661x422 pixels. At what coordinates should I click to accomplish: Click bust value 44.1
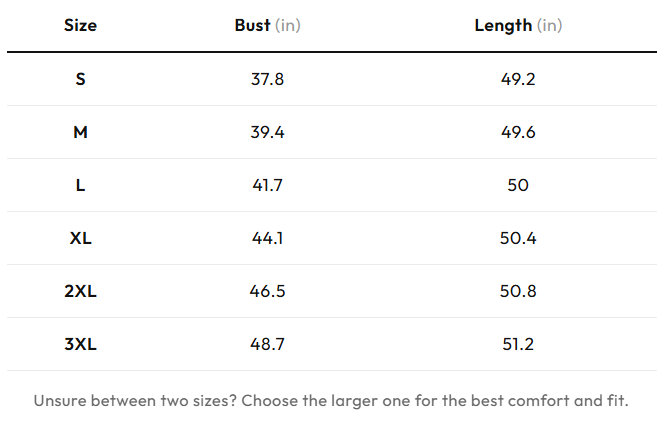[267, 238]
